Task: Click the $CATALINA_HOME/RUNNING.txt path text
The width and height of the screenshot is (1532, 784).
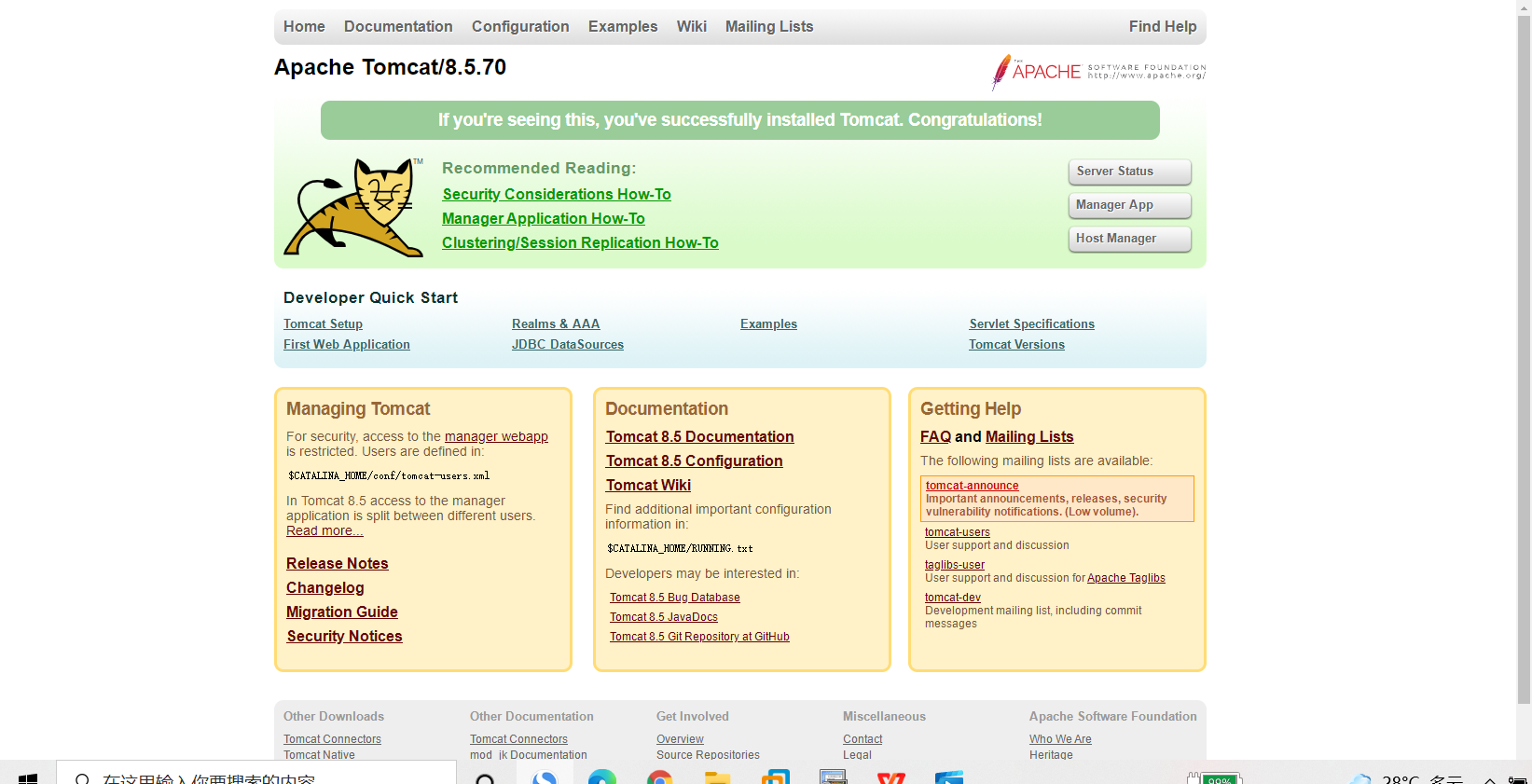Action: (x=680, y=548)
